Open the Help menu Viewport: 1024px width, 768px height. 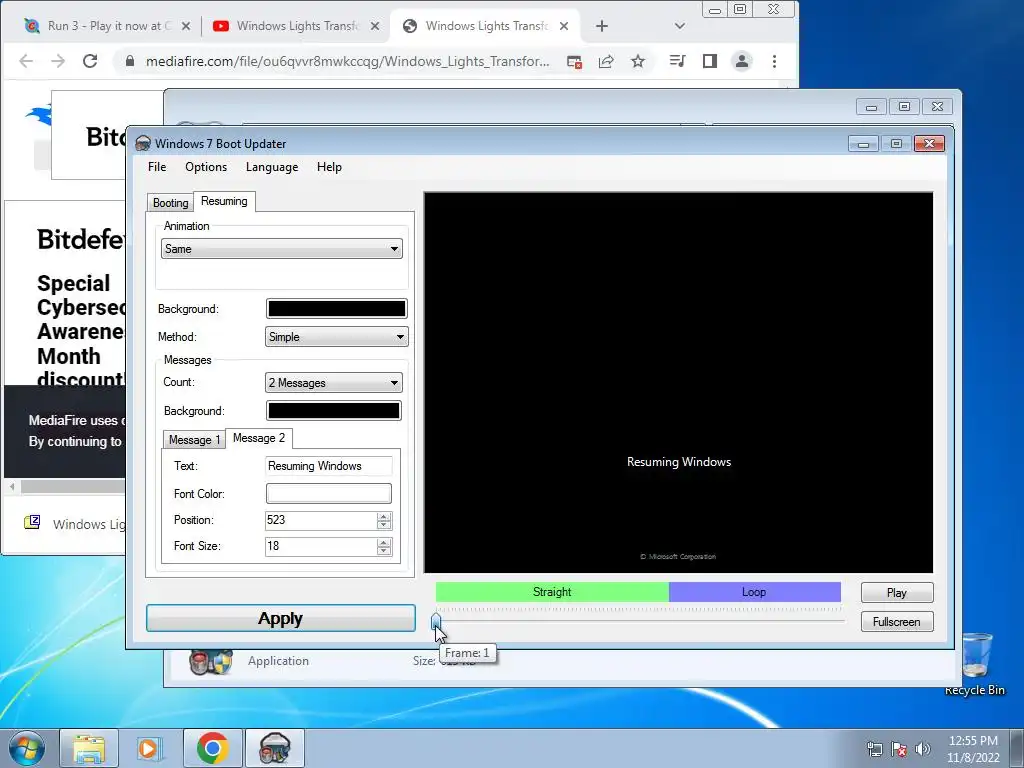tap(329, 167)
